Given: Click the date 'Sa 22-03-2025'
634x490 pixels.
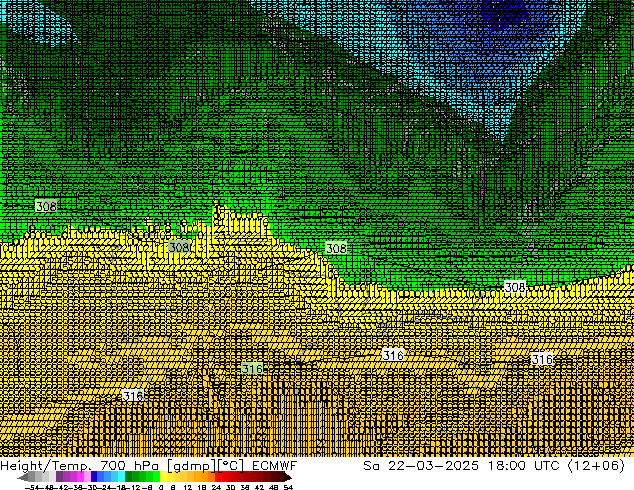Looking at the screenshot, I should point(421,465).
